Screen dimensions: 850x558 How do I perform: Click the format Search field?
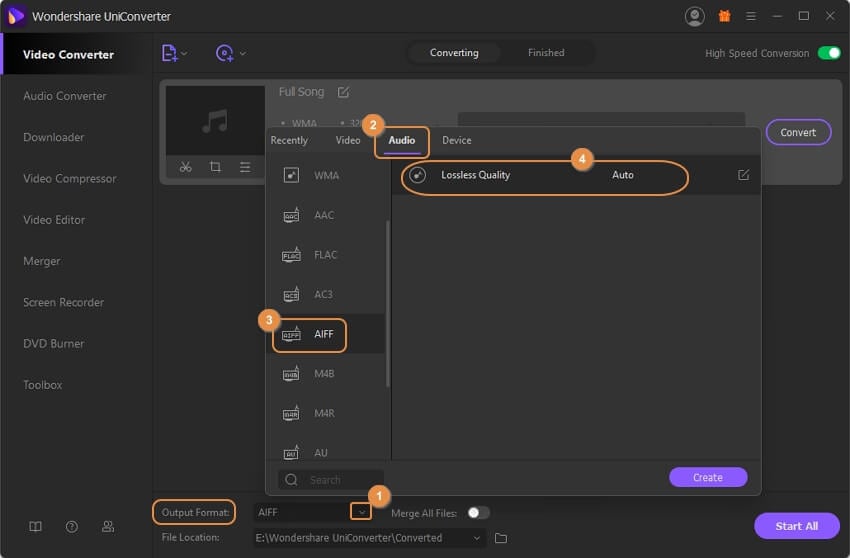[332, 480]
